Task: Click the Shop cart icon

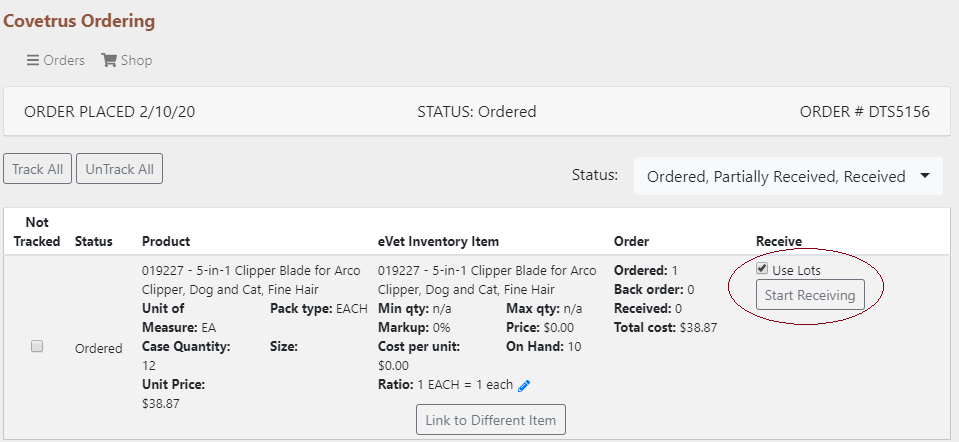Action: point(109,60)
